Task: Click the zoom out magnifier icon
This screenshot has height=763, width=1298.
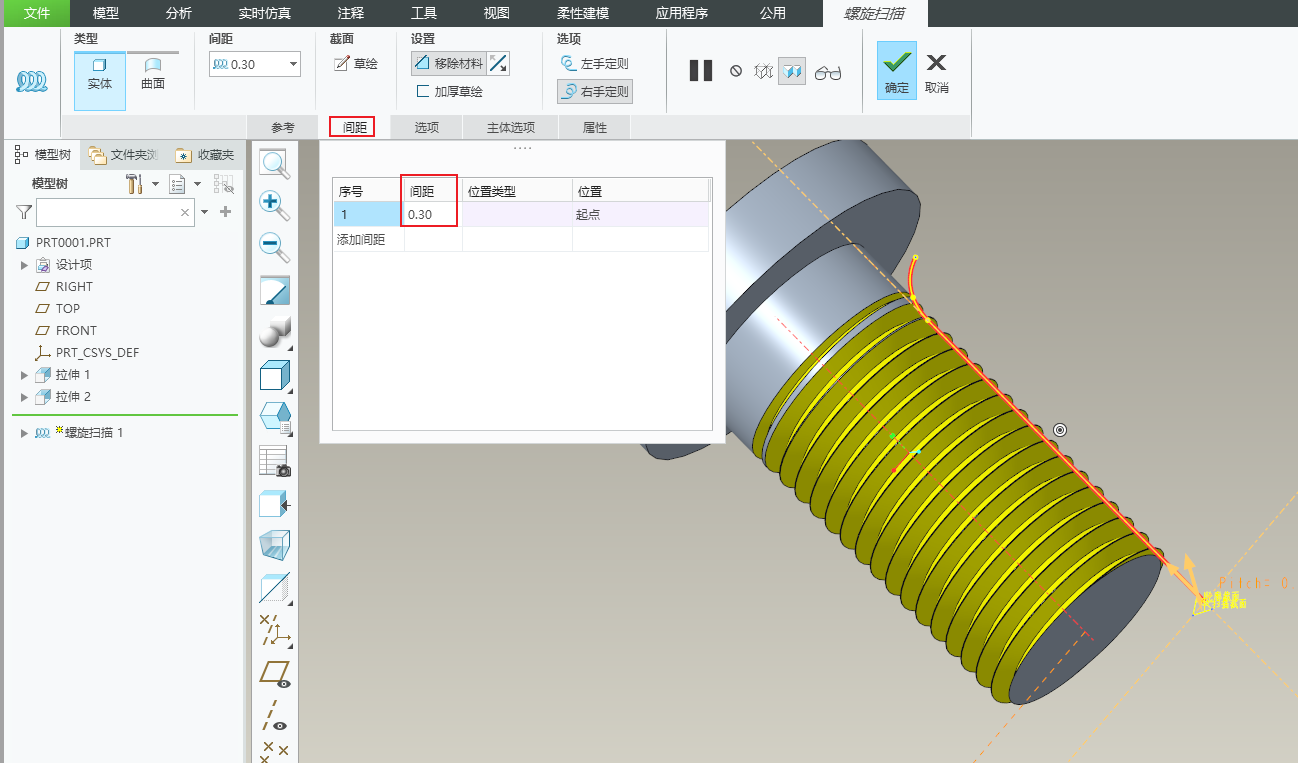Action: [x=274, y=247]
